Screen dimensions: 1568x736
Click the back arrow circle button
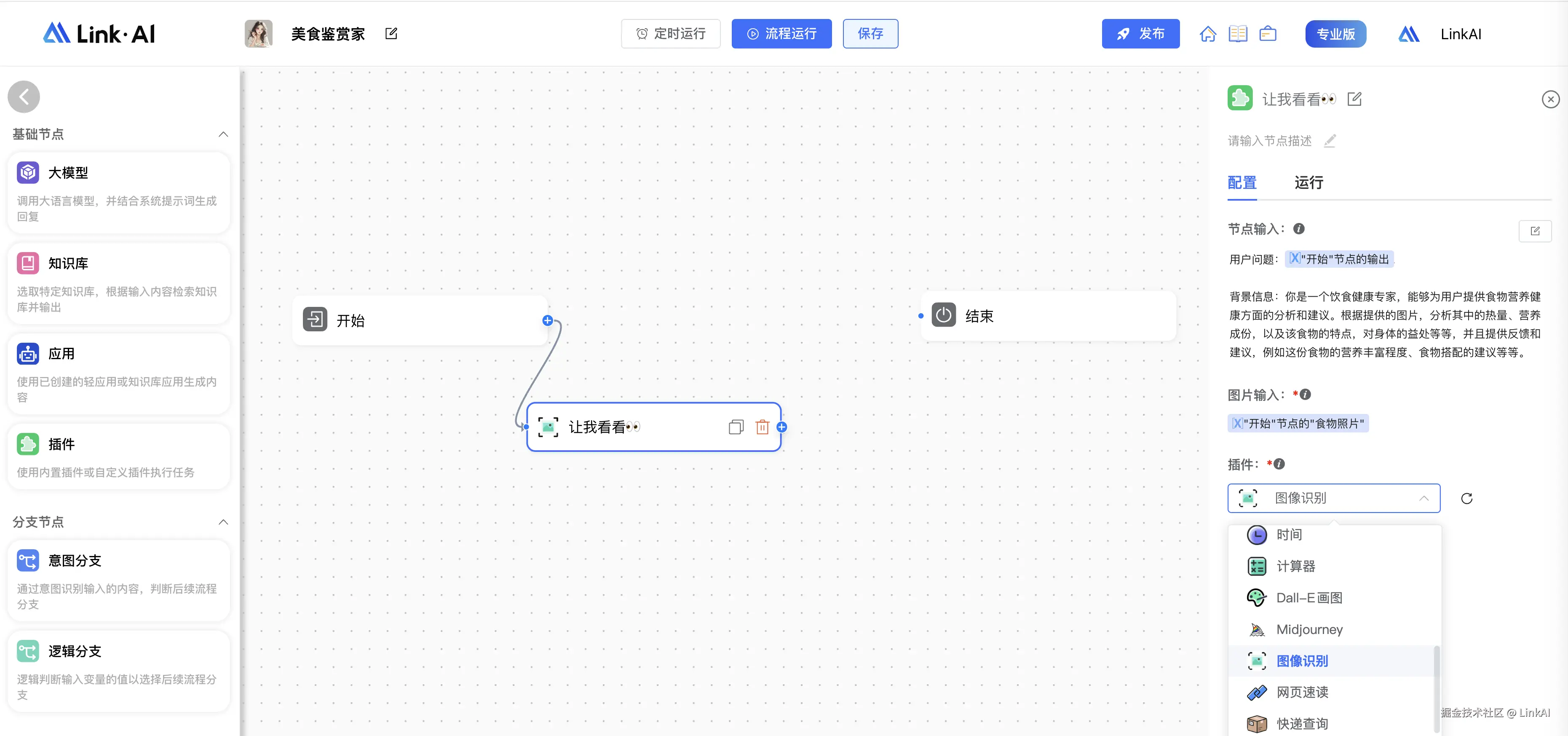pos(24,97)
